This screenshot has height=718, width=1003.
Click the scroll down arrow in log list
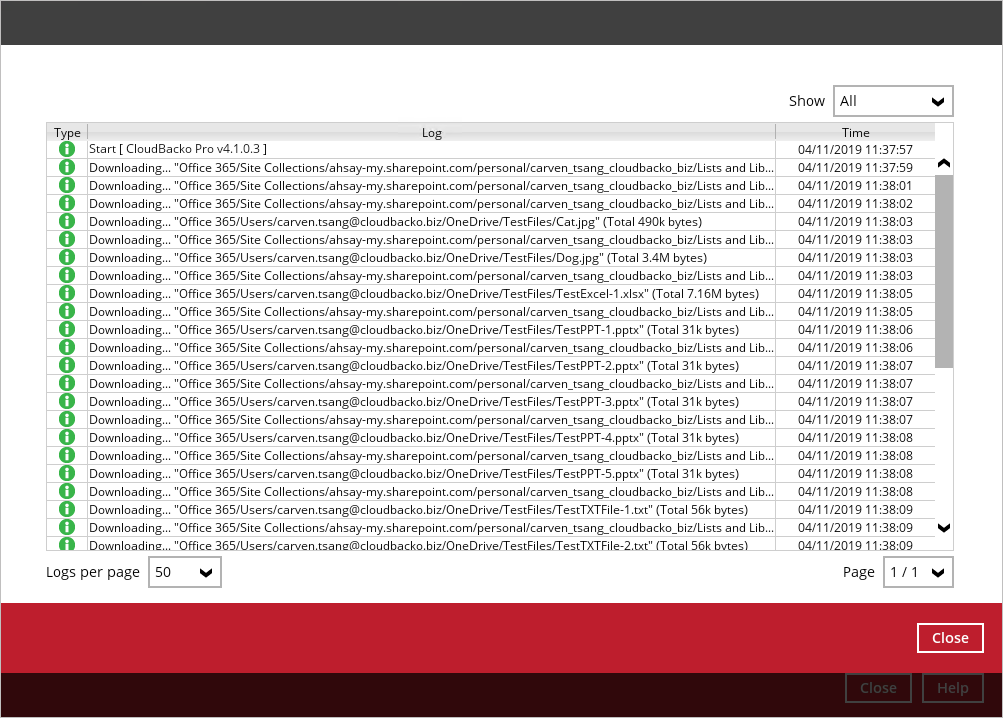click(944, 527)
